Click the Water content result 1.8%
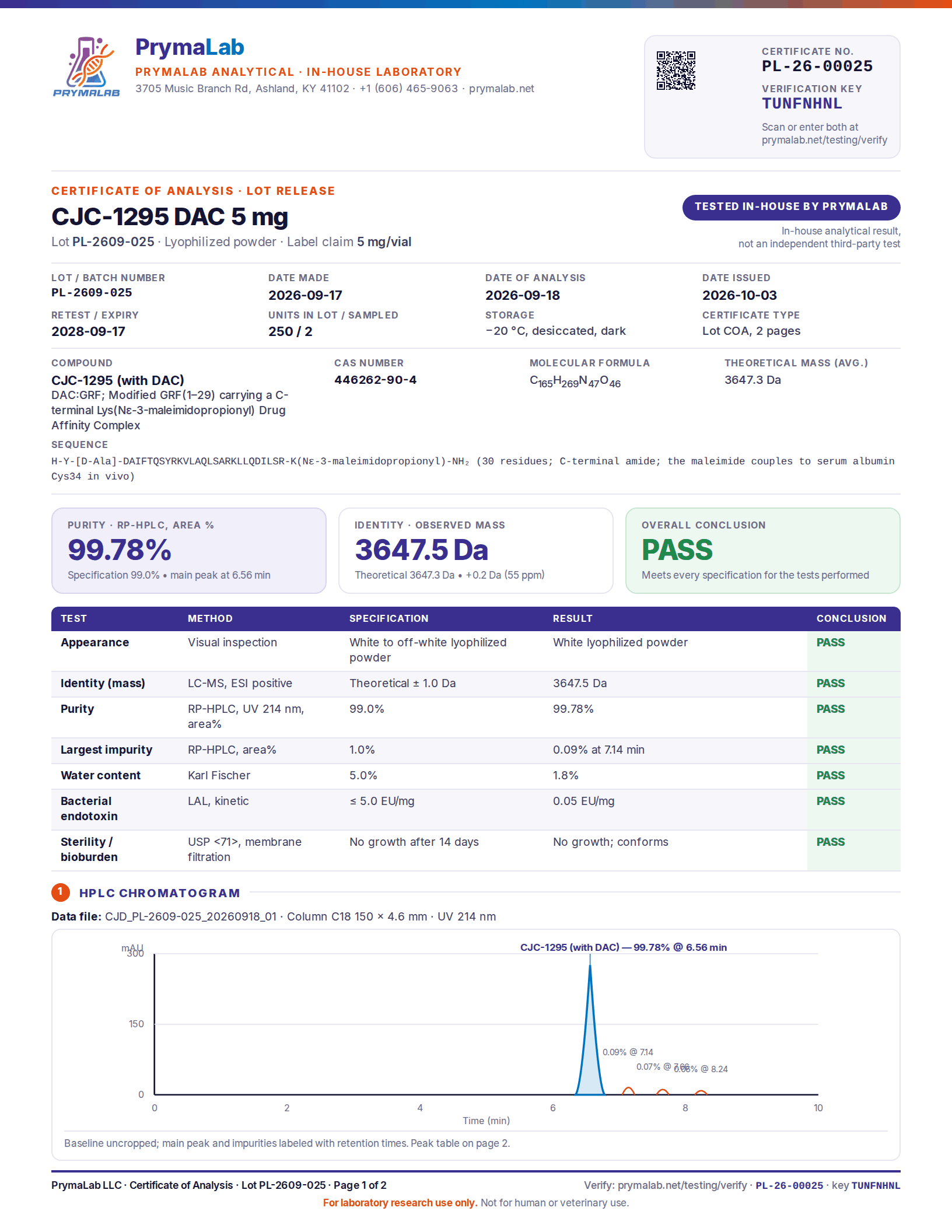 565,775
